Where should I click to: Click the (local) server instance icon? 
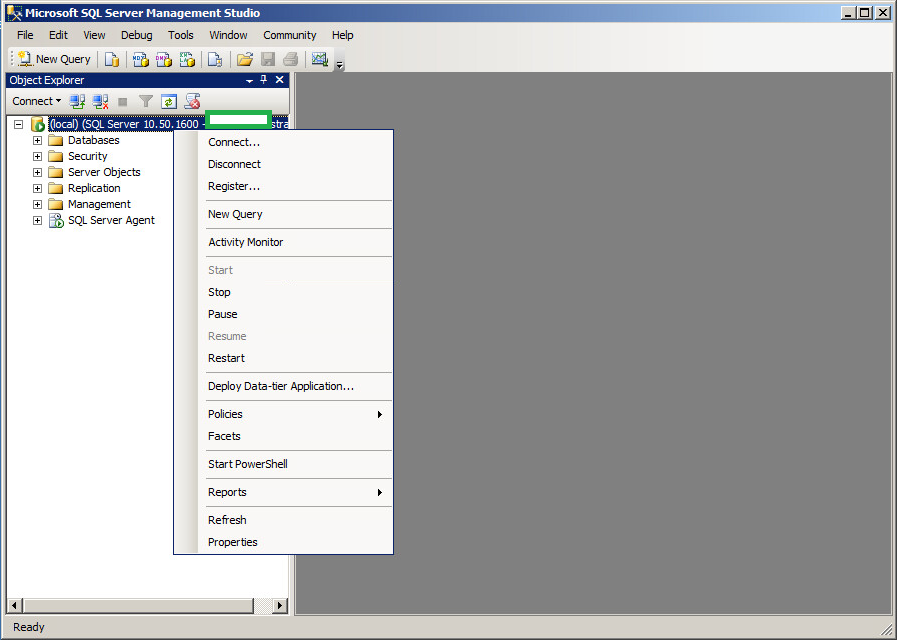click(38, 124)
